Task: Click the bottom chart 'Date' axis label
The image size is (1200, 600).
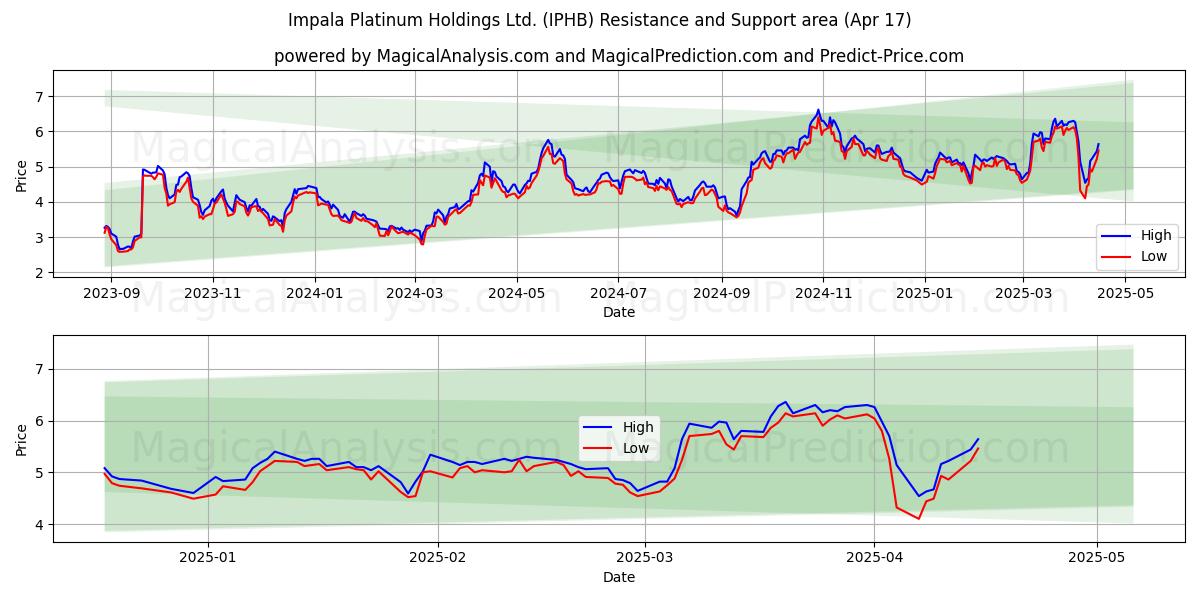Action: point(619,578)
